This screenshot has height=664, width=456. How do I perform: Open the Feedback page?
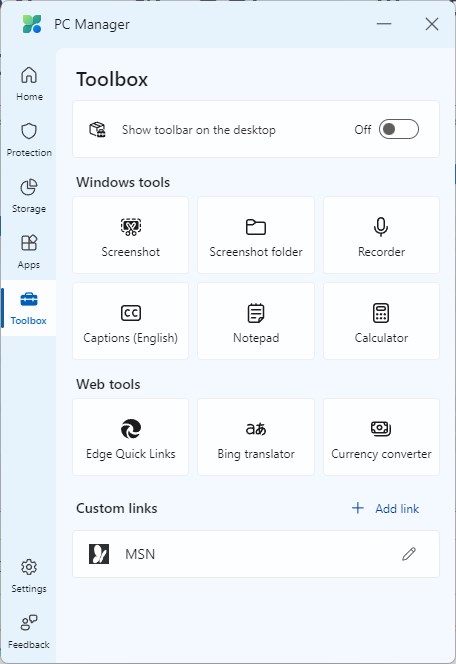29,632
